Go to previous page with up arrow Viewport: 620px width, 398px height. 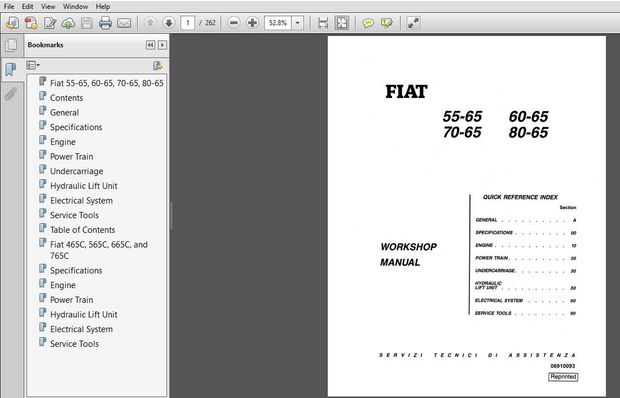coord(150,23)
